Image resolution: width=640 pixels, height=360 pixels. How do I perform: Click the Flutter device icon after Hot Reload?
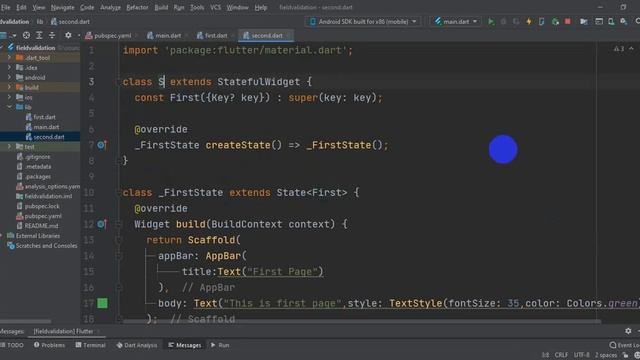pyautogui.click(x=542, y=22)
